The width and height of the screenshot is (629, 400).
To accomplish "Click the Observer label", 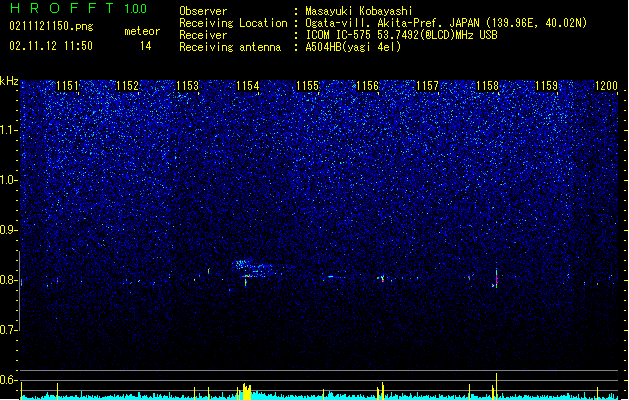I will 203,11.
